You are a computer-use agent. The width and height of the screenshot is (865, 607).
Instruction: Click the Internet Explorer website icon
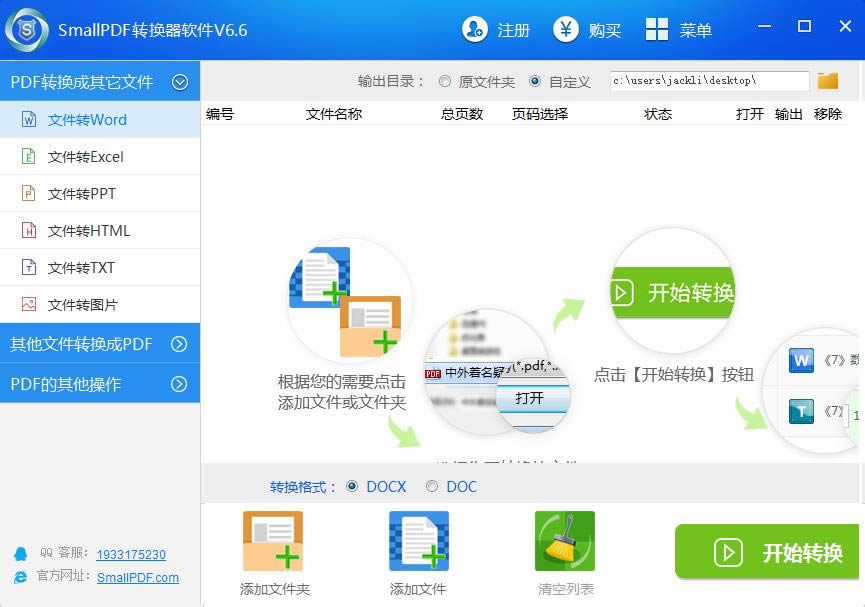pyautogui.click(x=20, y=577)
